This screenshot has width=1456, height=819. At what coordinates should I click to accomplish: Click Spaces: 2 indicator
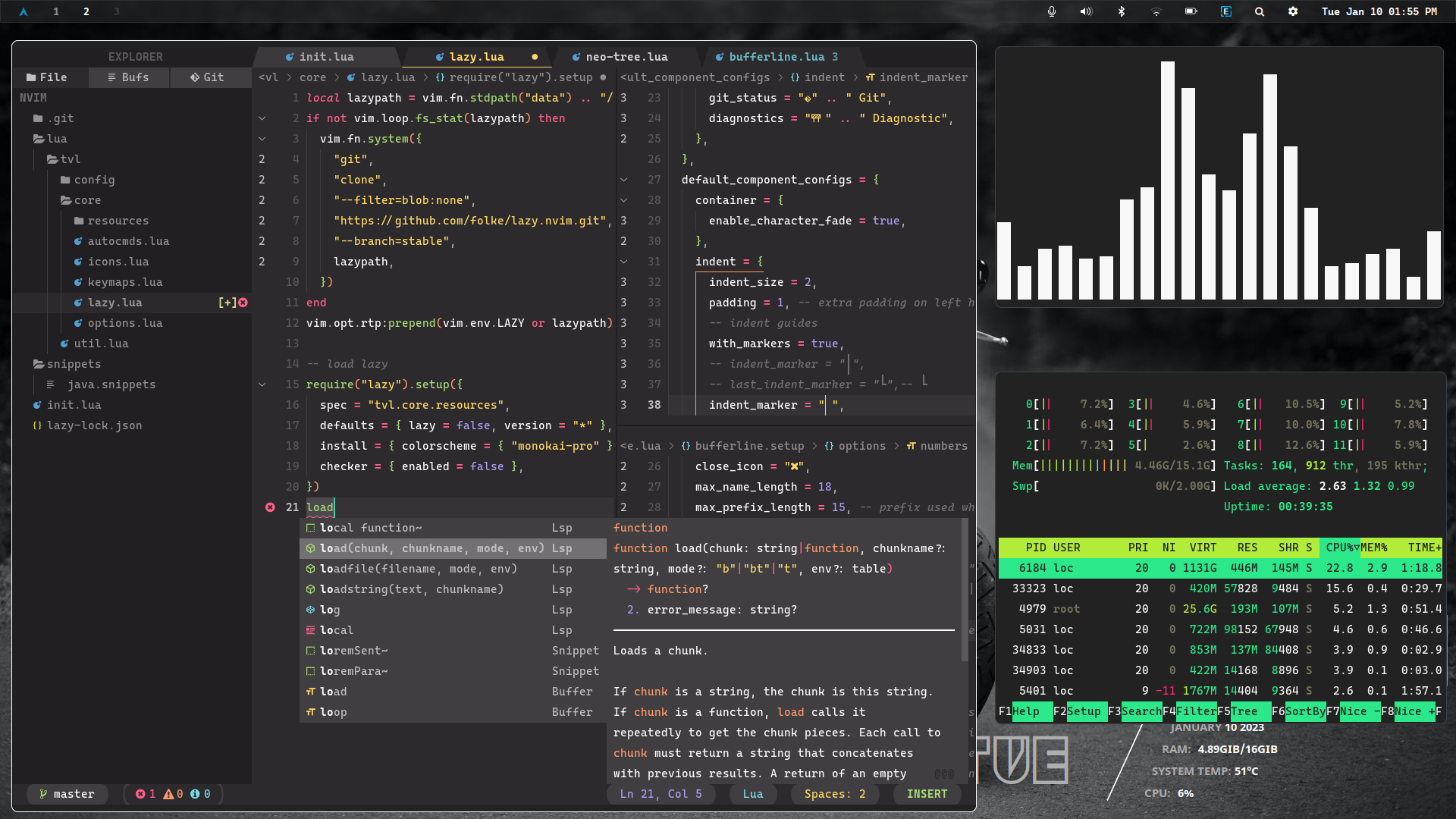(835, 794)
